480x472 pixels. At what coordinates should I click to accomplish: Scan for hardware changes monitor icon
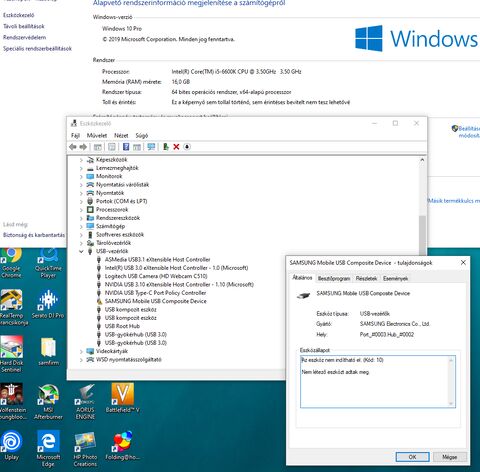(x=151, y=147)
